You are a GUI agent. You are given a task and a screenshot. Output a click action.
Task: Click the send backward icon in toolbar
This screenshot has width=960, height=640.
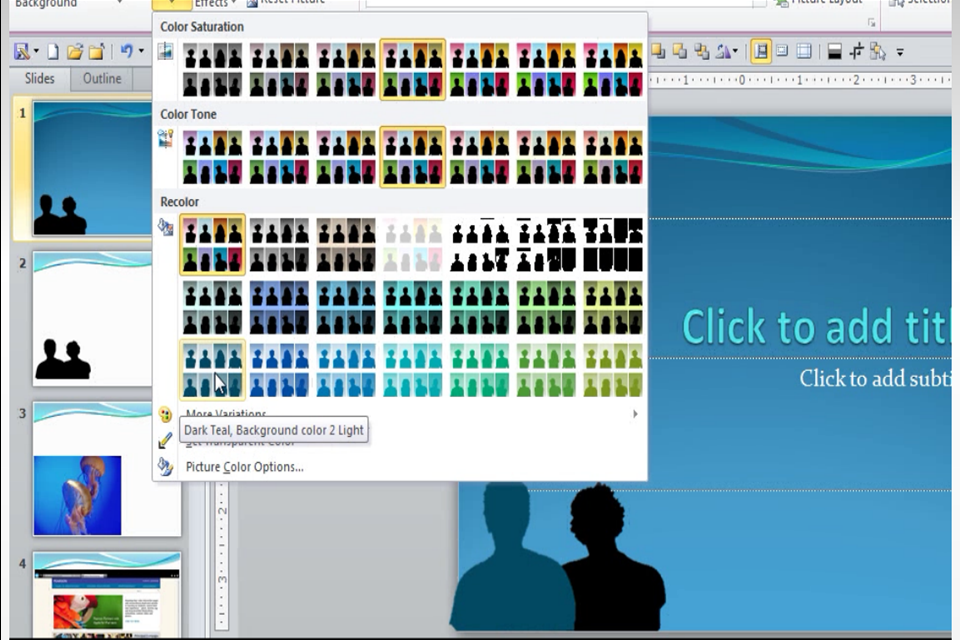(x=680, y=51)
